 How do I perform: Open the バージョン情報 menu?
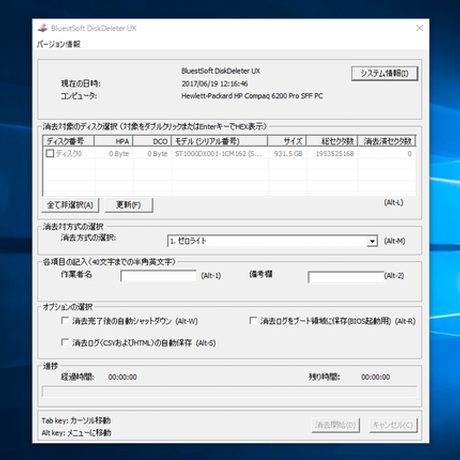58,44
